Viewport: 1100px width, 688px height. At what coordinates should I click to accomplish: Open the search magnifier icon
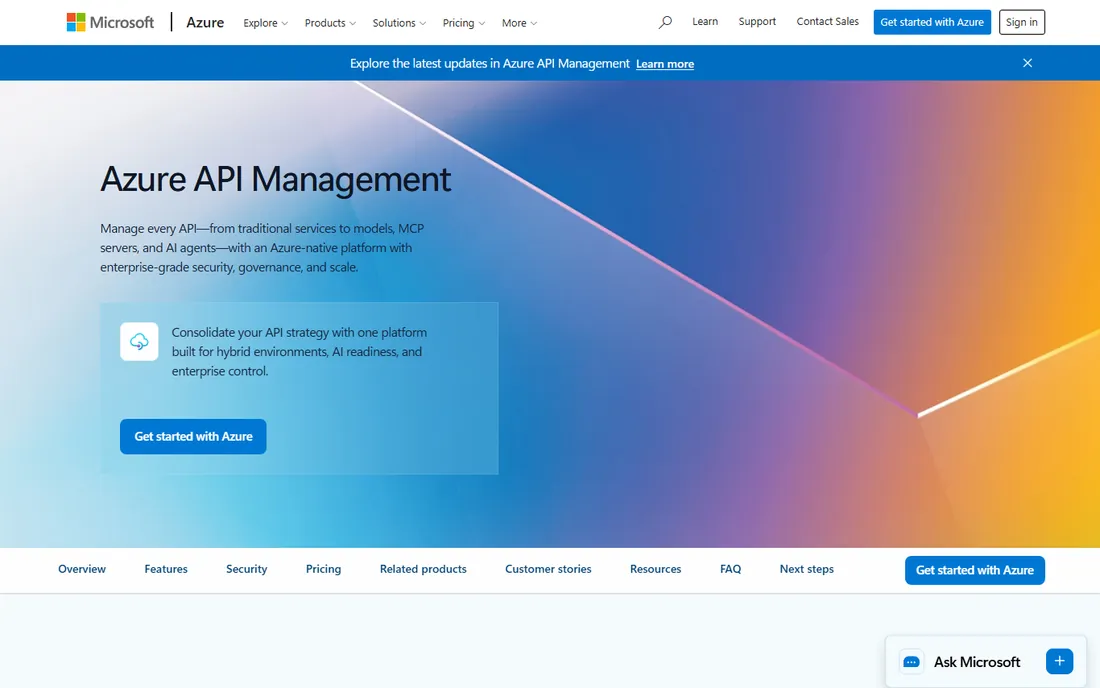pos(665,22)
